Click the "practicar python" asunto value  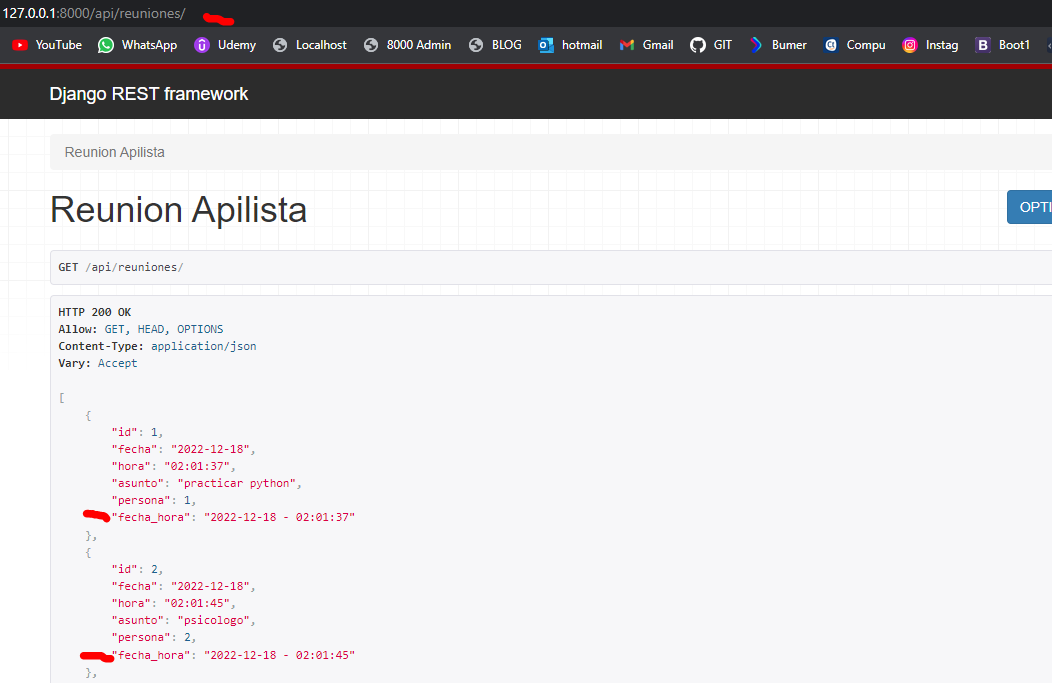tap(235, 483)
